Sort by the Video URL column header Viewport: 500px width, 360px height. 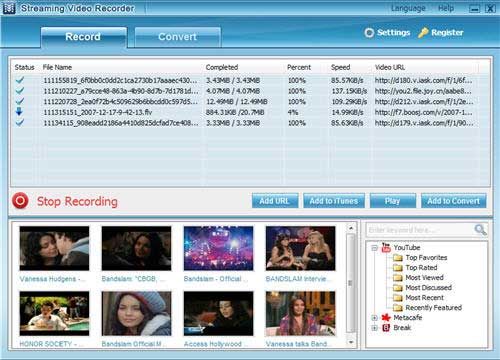pos(390,67)
